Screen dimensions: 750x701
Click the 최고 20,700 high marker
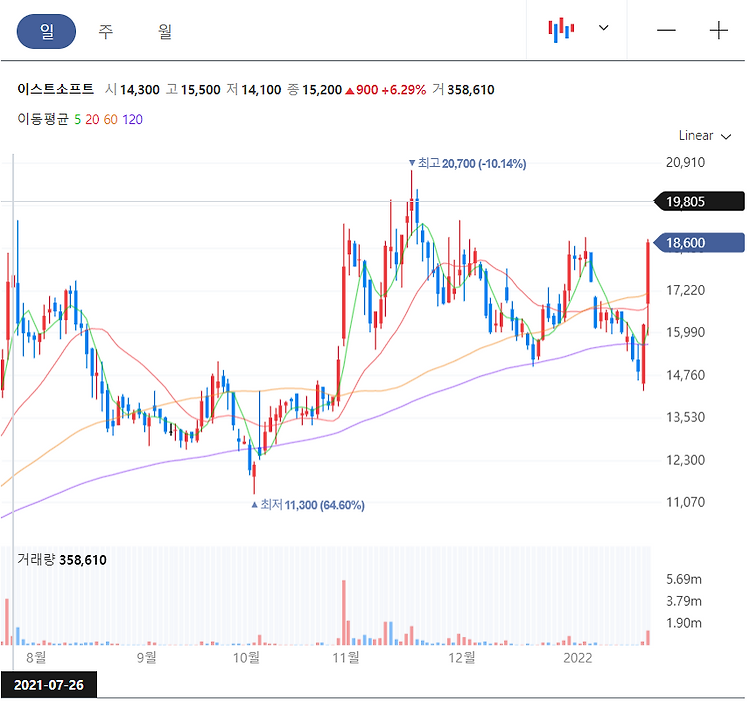coord(467,164)
